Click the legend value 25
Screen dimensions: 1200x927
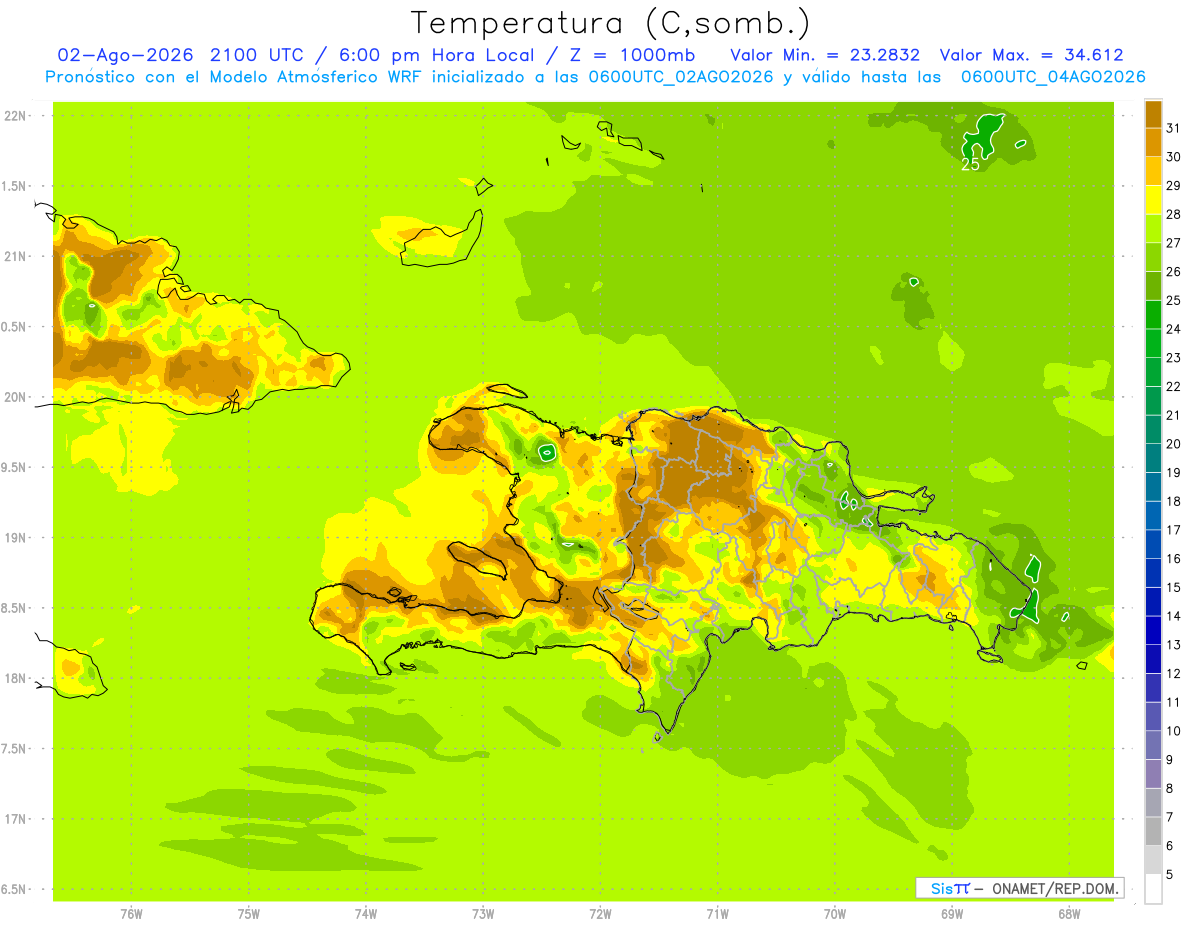(1174, 300)
